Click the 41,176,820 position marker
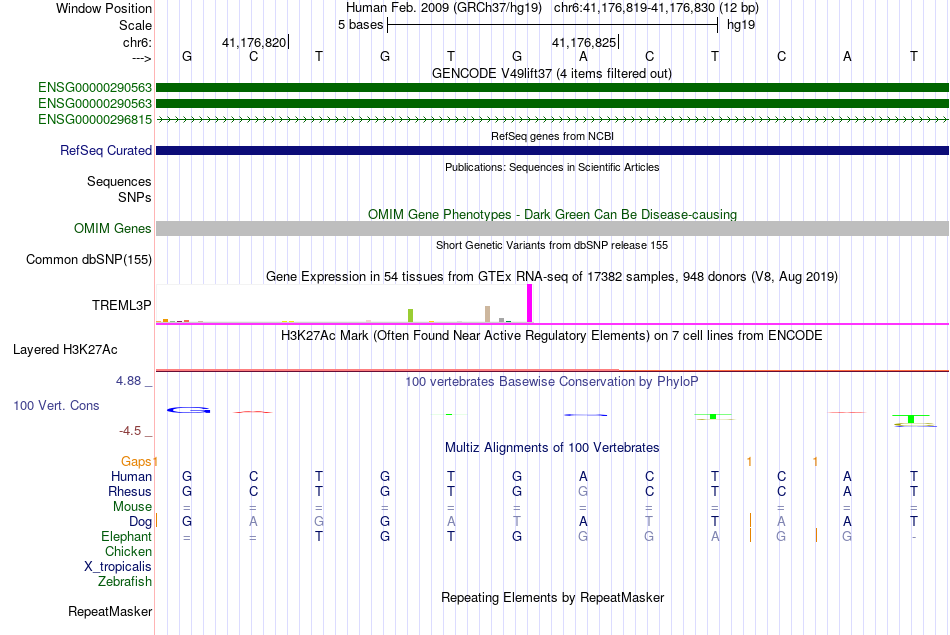Image resolution: width=950 pixels, height=635 pixels. 254,42
